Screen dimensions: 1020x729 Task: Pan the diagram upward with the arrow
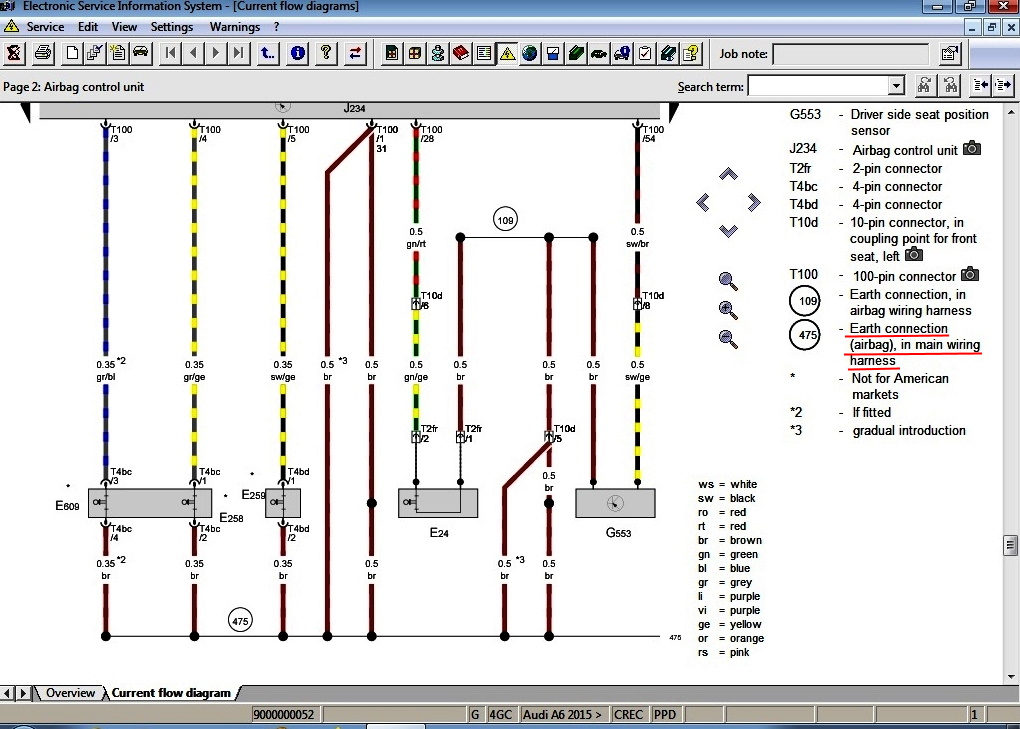[728, 174]
